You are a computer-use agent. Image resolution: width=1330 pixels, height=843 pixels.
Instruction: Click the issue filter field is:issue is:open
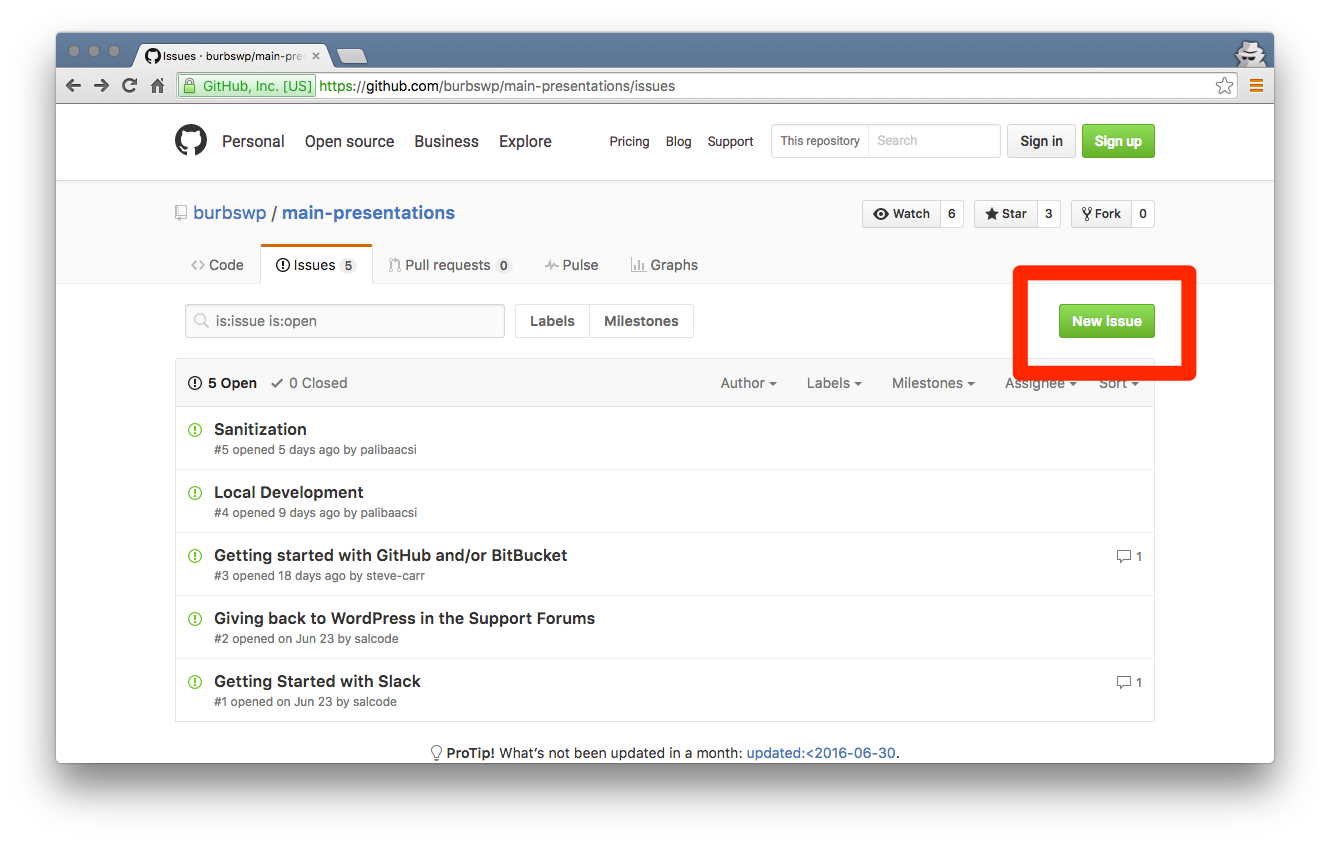345,321
